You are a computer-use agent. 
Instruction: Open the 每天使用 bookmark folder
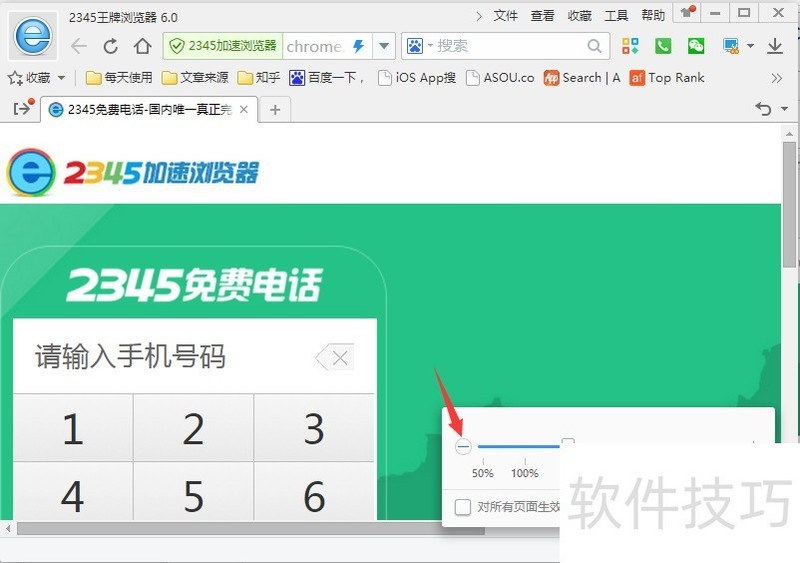(x=119, y=78)
